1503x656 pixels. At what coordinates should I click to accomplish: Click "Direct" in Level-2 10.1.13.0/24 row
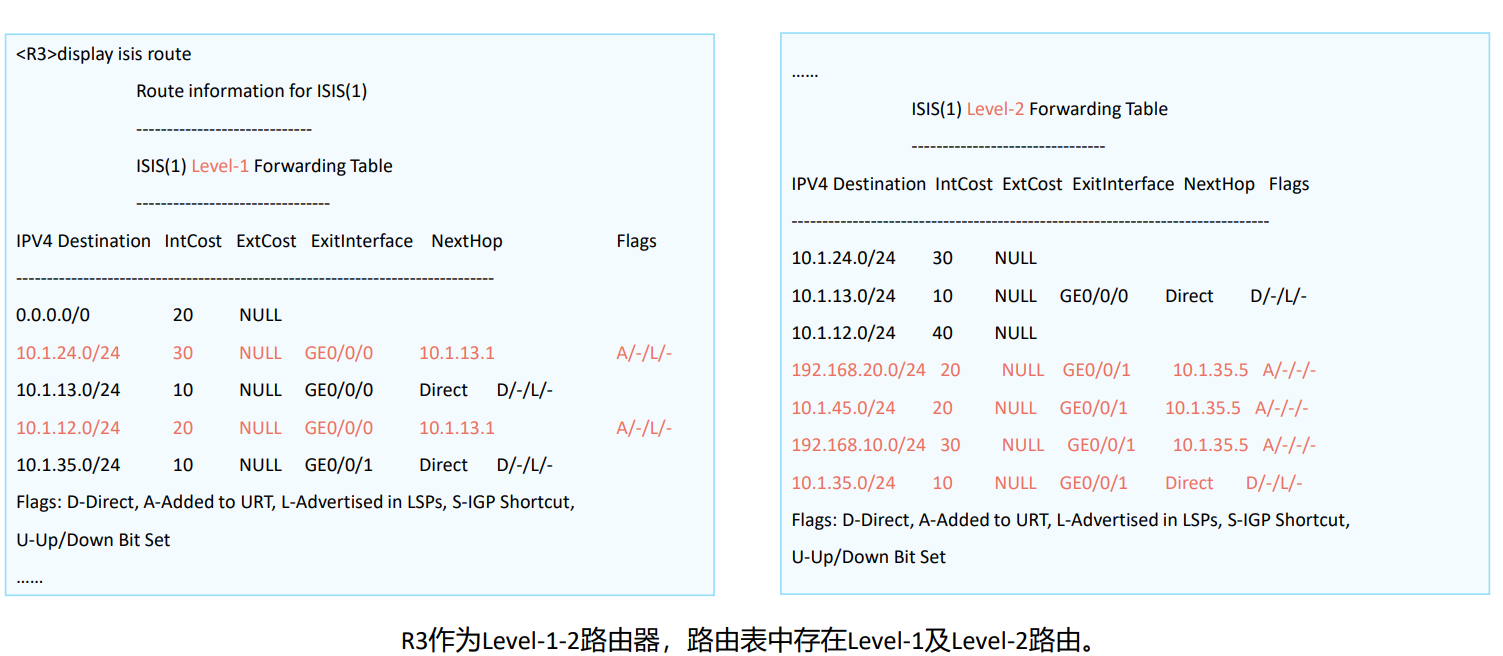[x=1189, y=296]
